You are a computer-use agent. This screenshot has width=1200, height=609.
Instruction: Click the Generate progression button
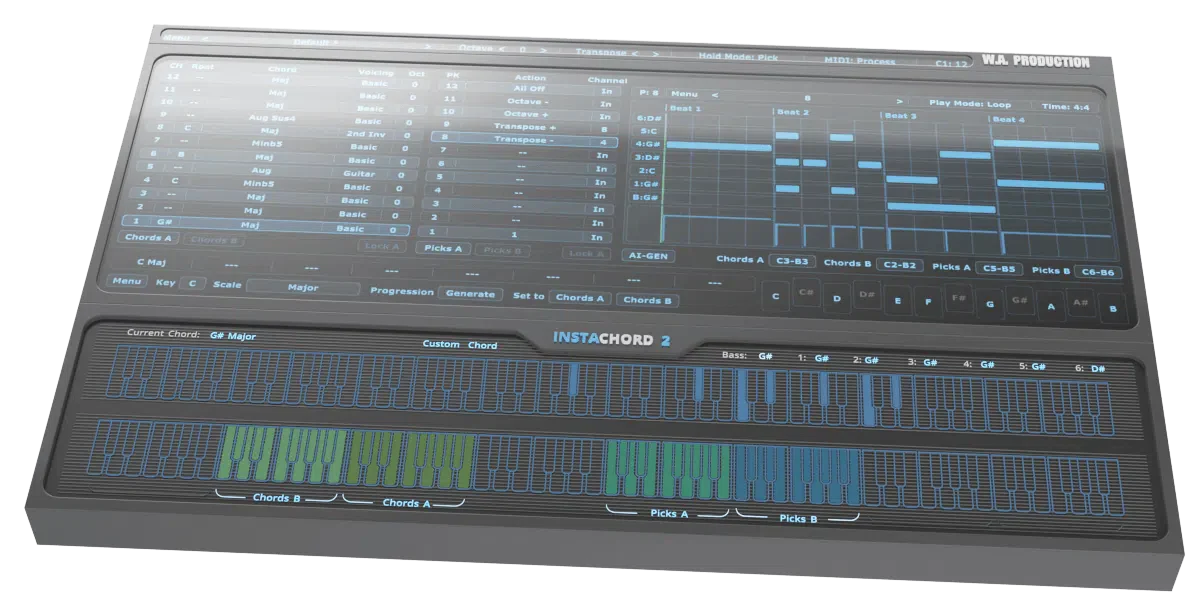pos(470,294)
